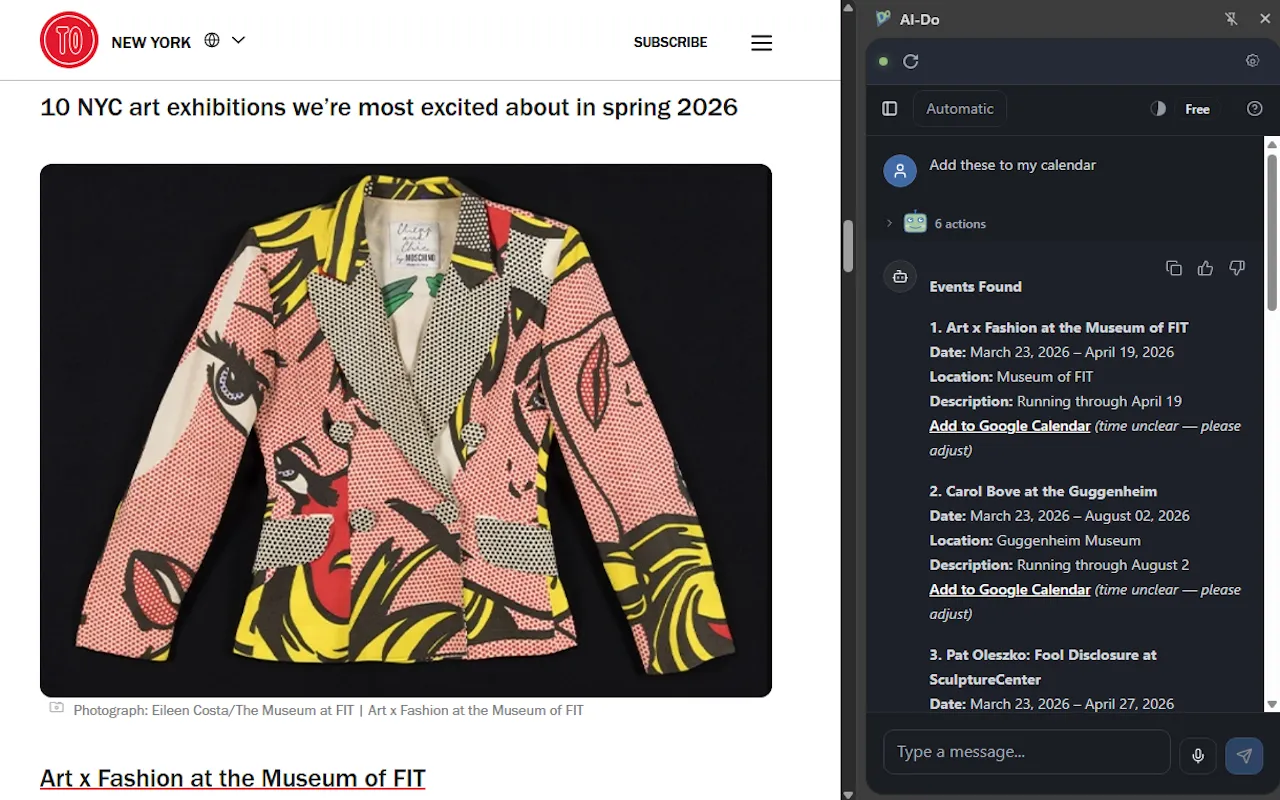Click the microphone icon to dictate a message
The height and width of the screenshot is (800, 1280).
click(x=1197, y=755)
